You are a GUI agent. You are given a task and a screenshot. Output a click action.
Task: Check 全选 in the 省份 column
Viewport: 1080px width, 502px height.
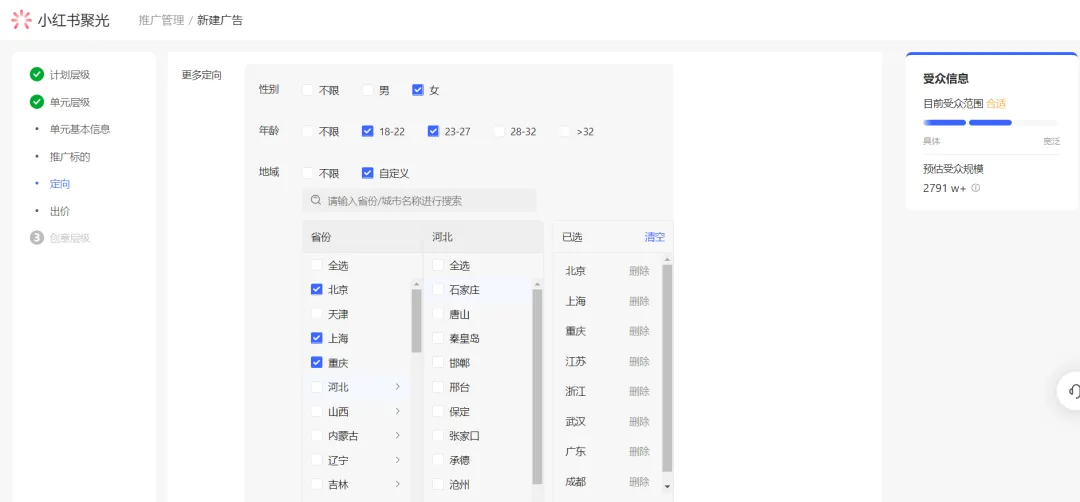[317, 265]
